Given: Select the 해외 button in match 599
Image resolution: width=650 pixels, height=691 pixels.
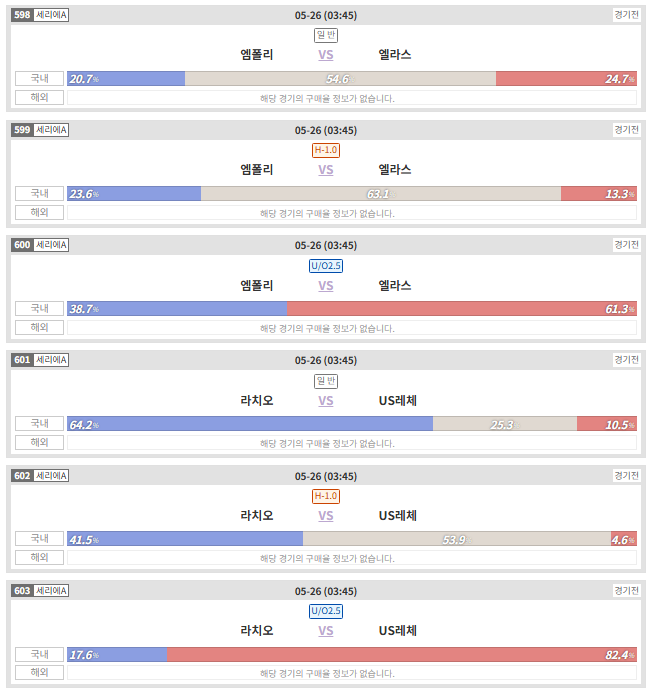Looking at the screenshot, I should (39, 212).
